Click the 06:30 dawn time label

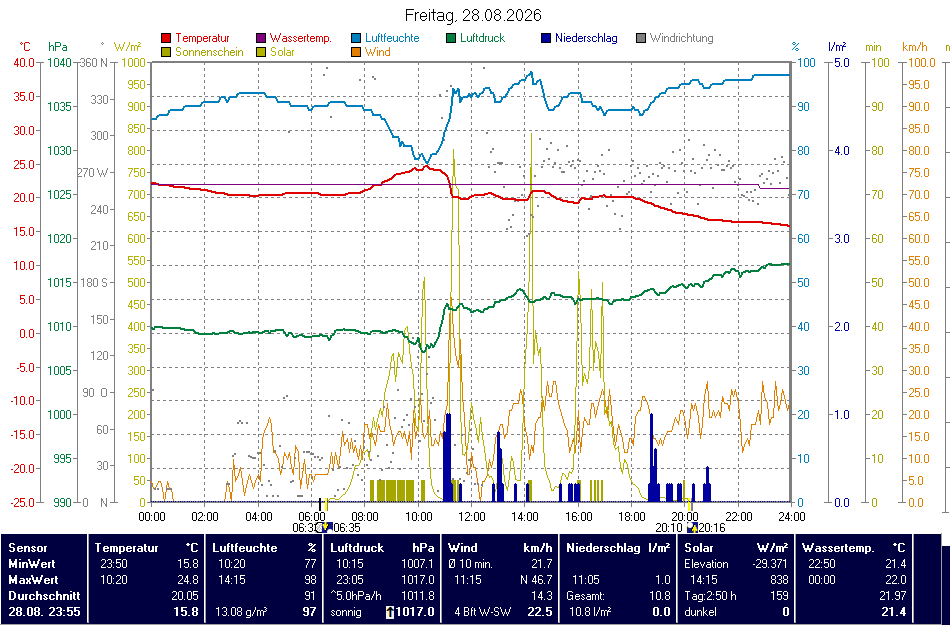[x=305, y=528]
